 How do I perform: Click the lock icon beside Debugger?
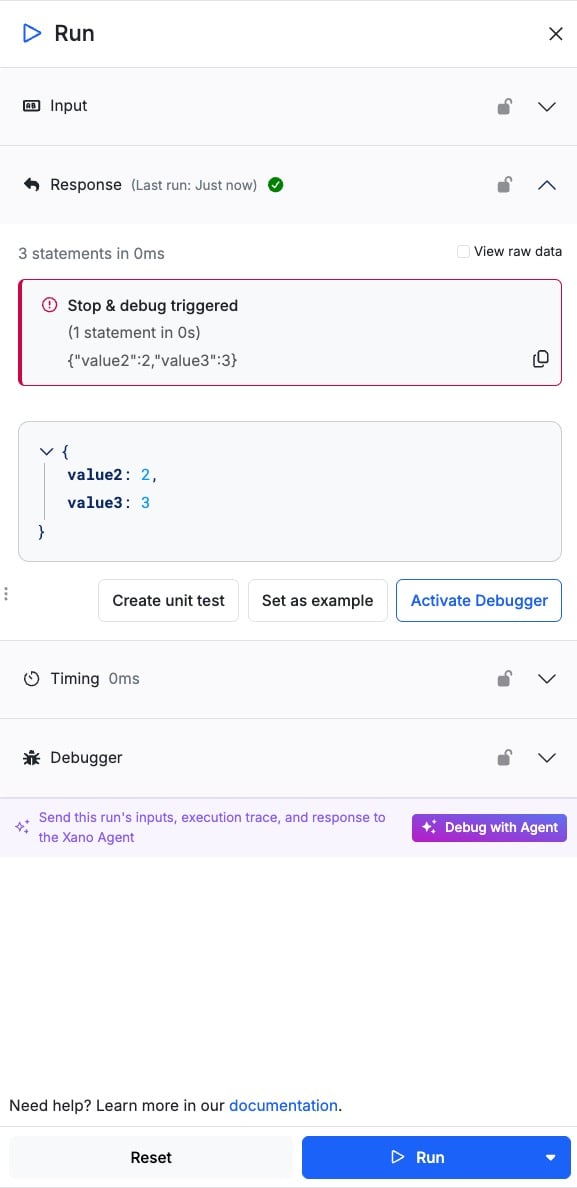[504, 757]
